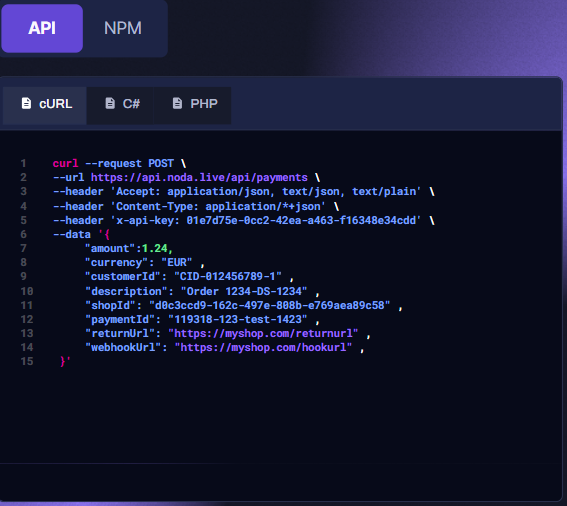Screen dimensions: 567x506
Task: Click the currency value EUR
Action: click(x=177, y=263)
